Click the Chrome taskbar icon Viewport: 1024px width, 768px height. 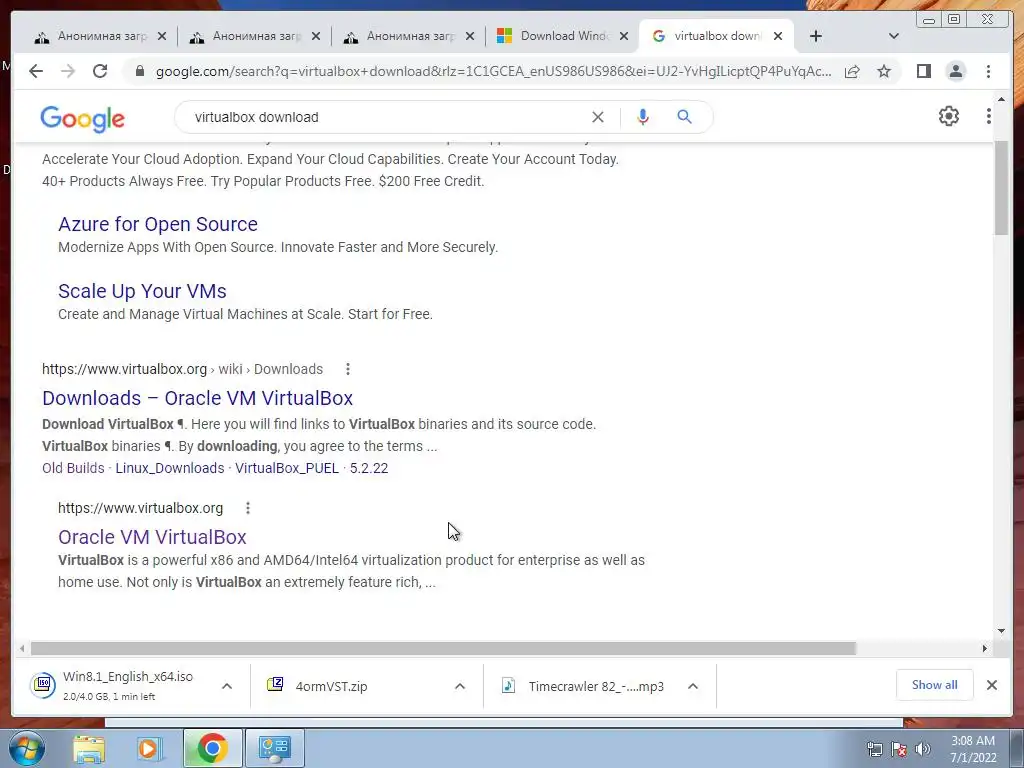pos(212,748)
